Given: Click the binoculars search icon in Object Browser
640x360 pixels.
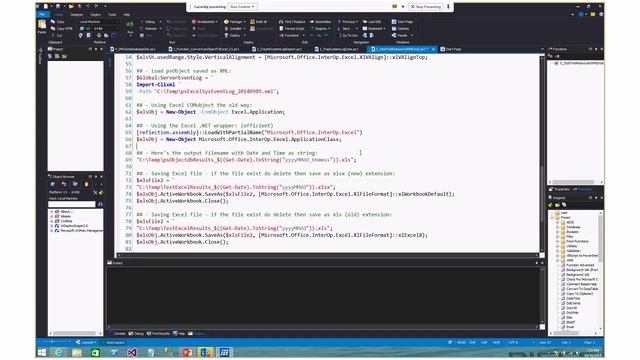Looking at the screenshot, I should (x=100, y=204).
